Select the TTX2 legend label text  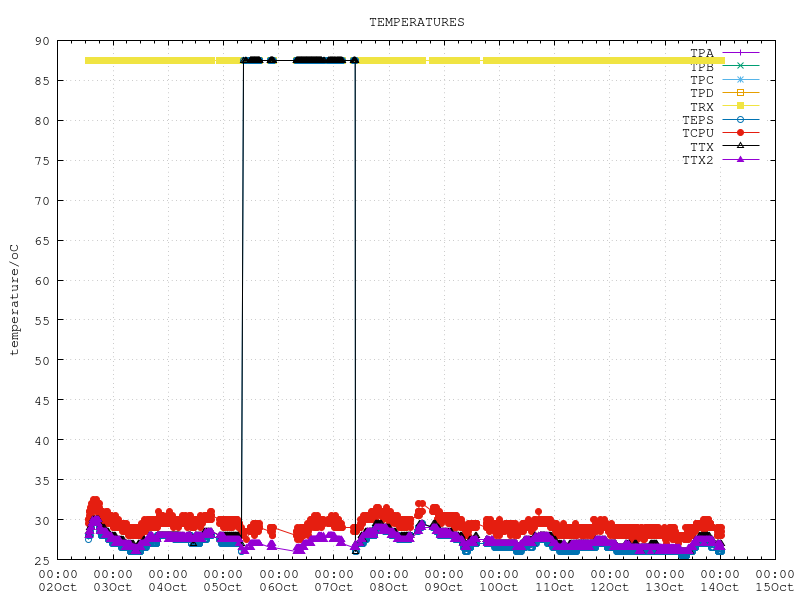pos(698,160)
